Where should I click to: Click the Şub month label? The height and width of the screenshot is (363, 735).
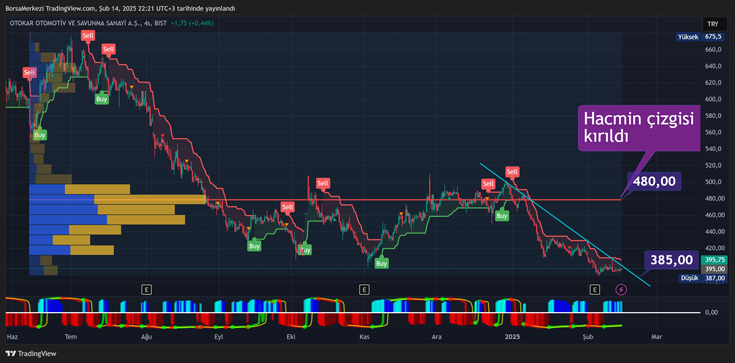(x=587, y=336)
